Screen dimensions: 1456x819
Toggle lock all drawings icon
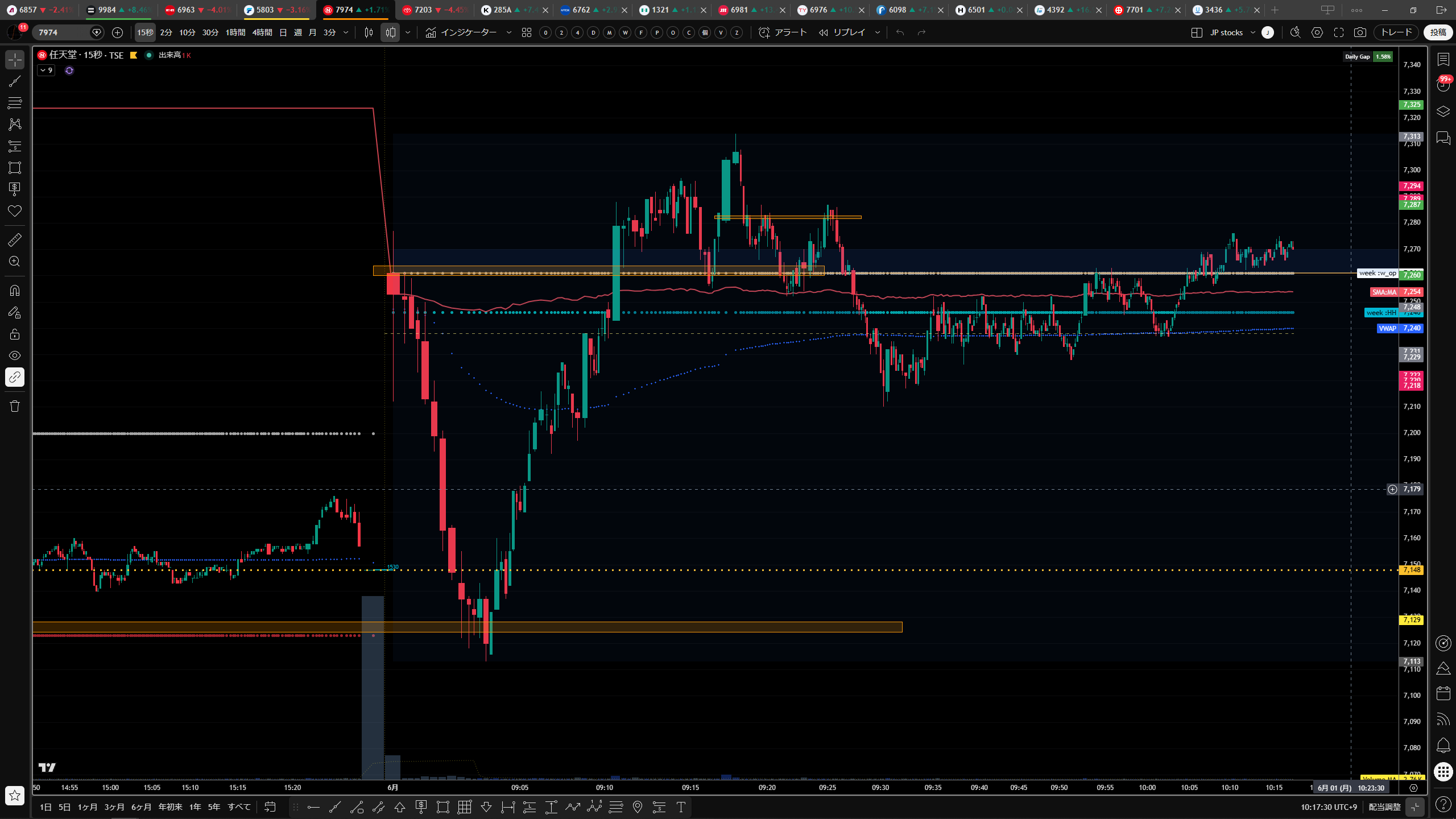[15, 334]
